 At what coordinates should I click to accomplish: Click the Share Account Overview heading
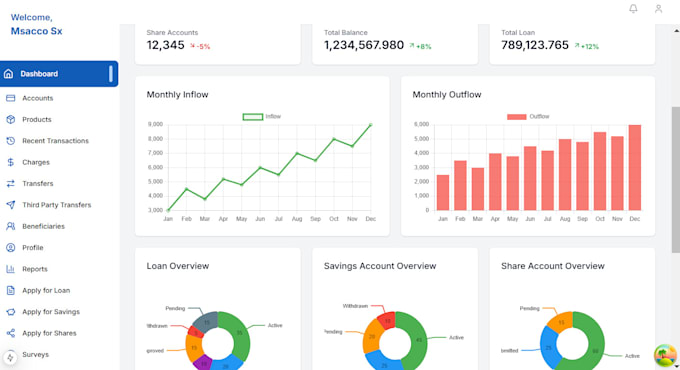click(x=553, y=266)
